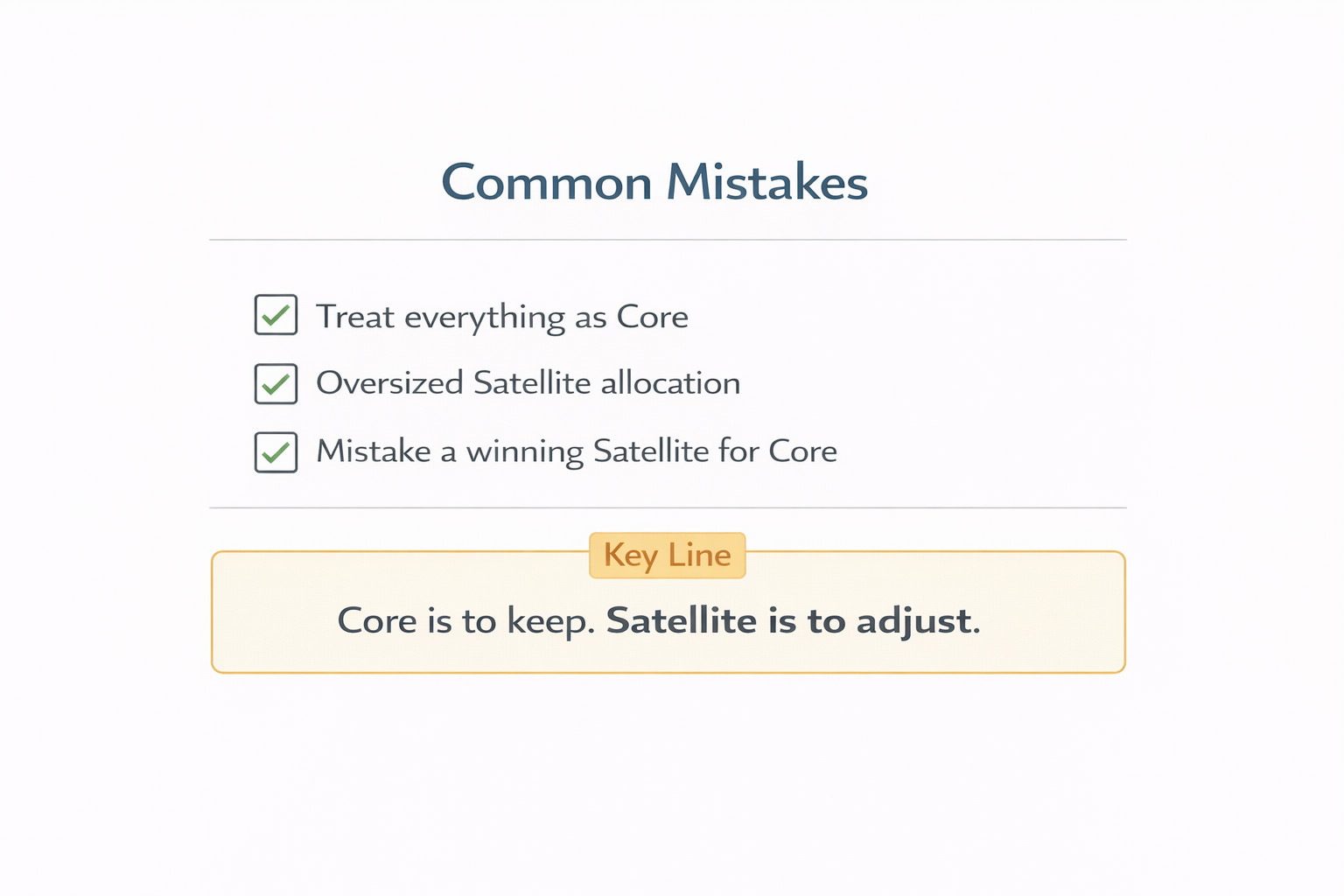Click the word "Common" in the heading
The width and height of the screenshot is (1344, 896).
point(547,183)
